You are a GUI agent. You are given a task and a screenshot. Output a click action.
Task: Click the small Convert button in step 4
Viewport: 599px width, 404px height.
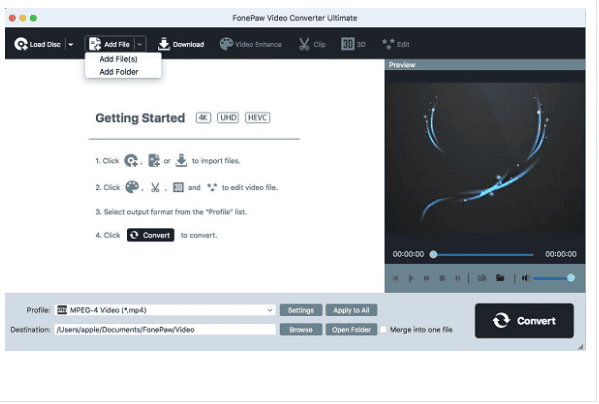(x=151, y=235)
